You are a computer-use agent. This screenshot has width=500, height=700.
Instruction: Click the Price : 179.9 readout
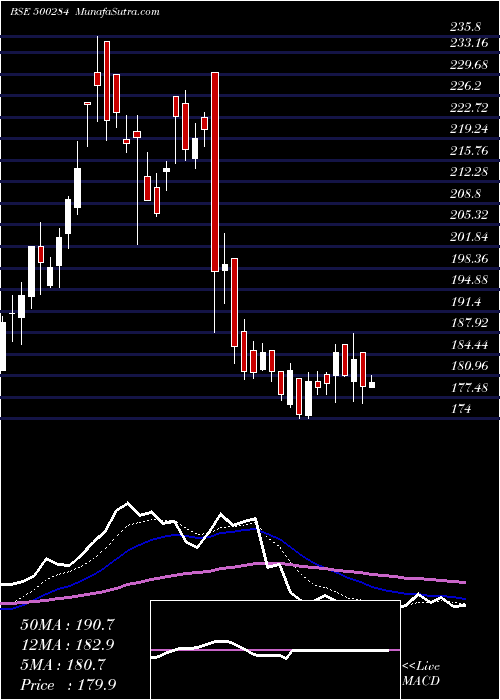68,685
